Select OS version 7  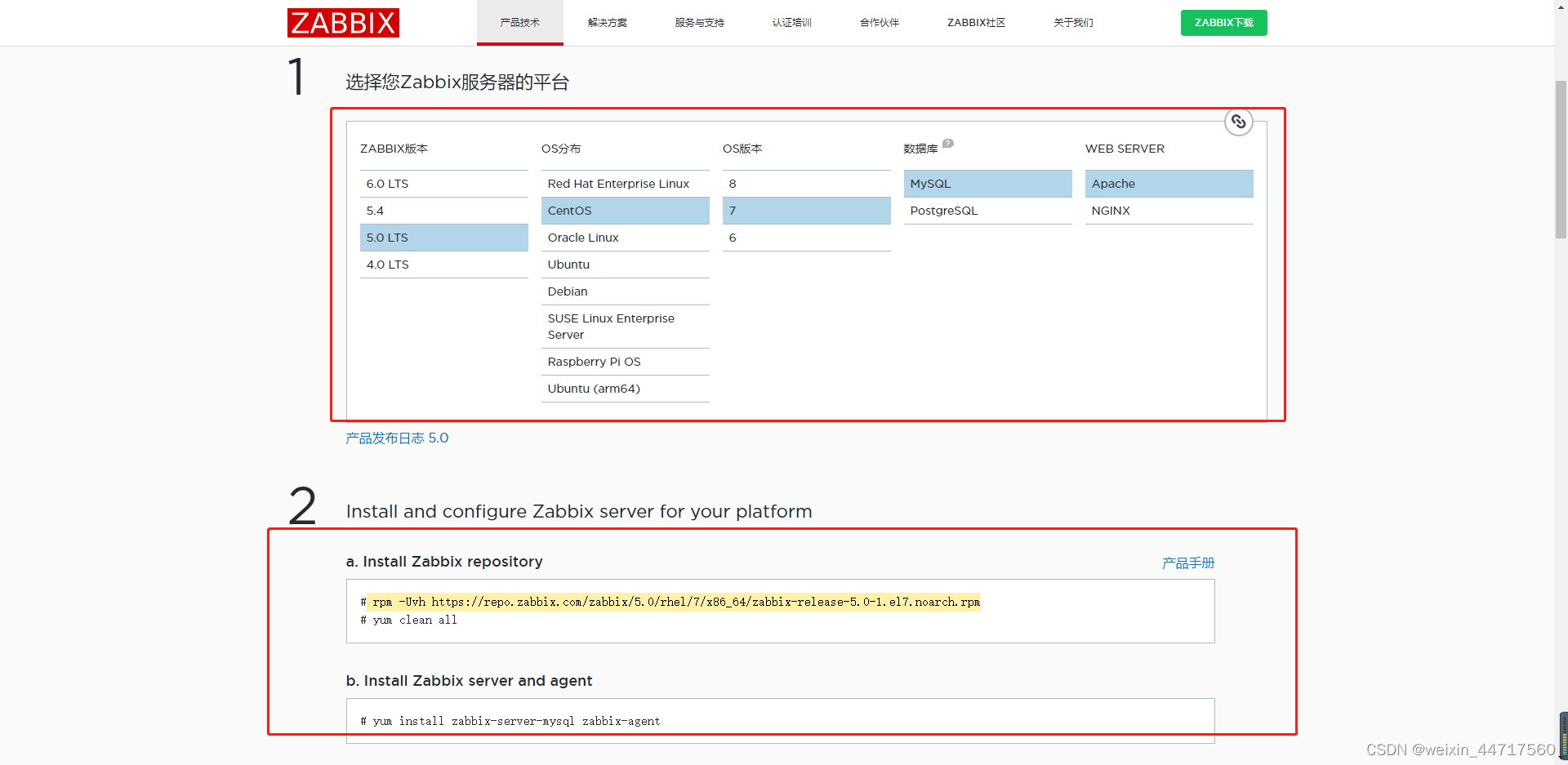[x=807, y=211]
